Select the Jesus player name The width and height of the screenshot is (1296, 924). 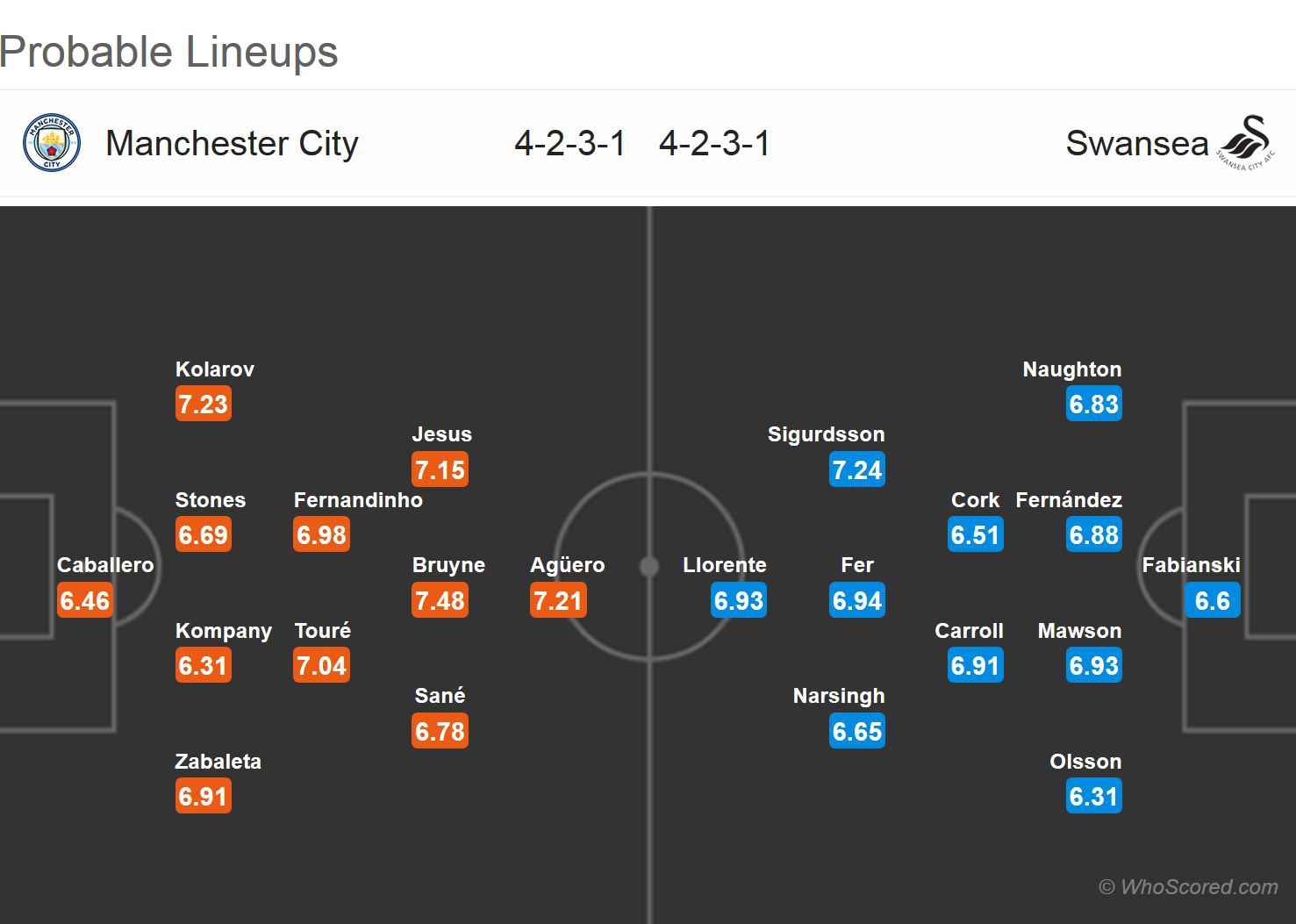coord(441,434)
